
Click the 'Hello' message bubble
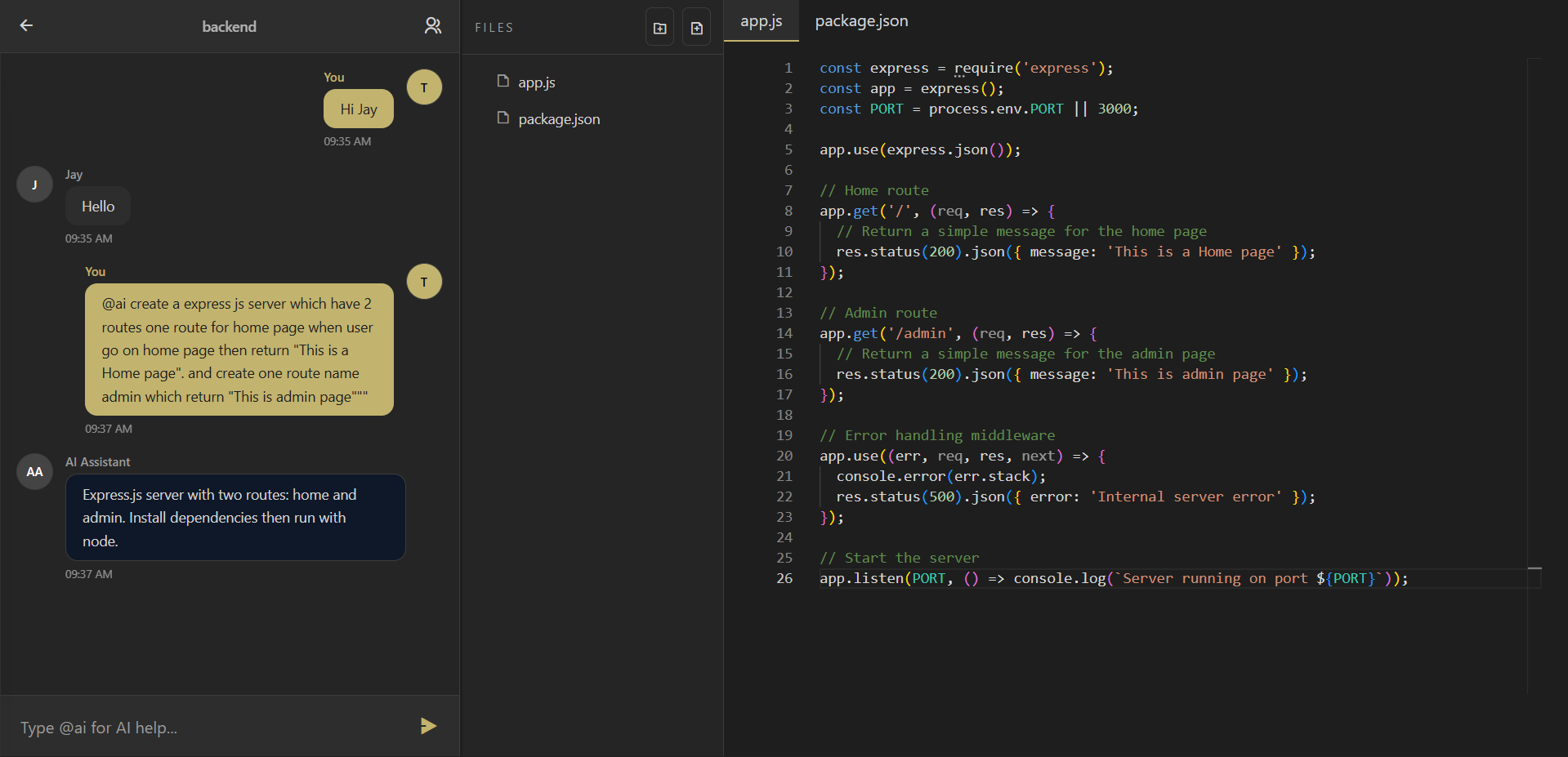(98, 207)
